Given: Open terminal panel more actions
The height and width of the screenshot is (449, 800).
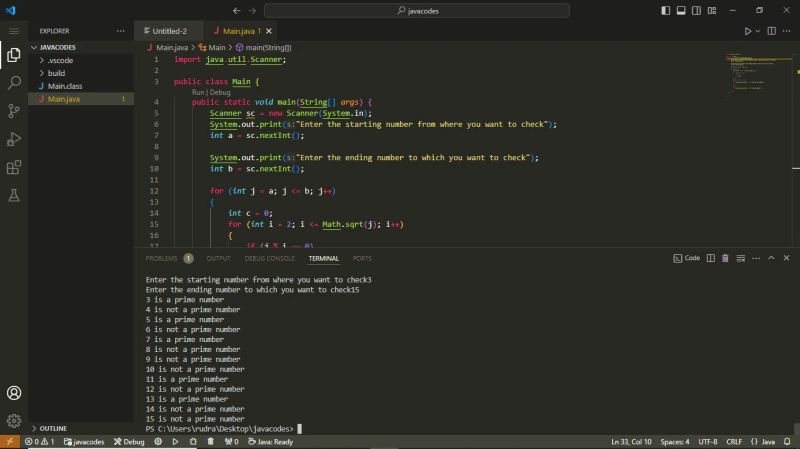Looking at the screenshot, I should pyautogui.click(x=756, y=258).
